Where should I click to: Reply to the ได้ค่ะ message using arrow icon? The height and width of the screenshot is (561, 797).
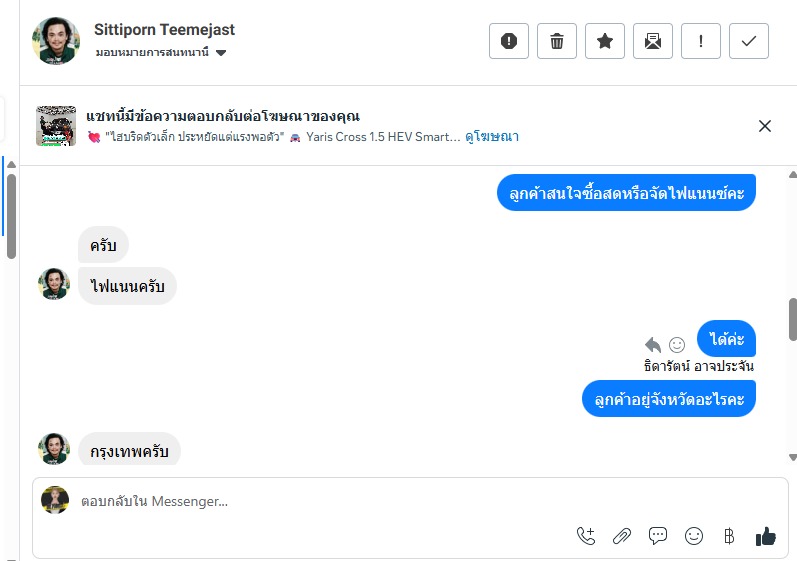(653, 344)
